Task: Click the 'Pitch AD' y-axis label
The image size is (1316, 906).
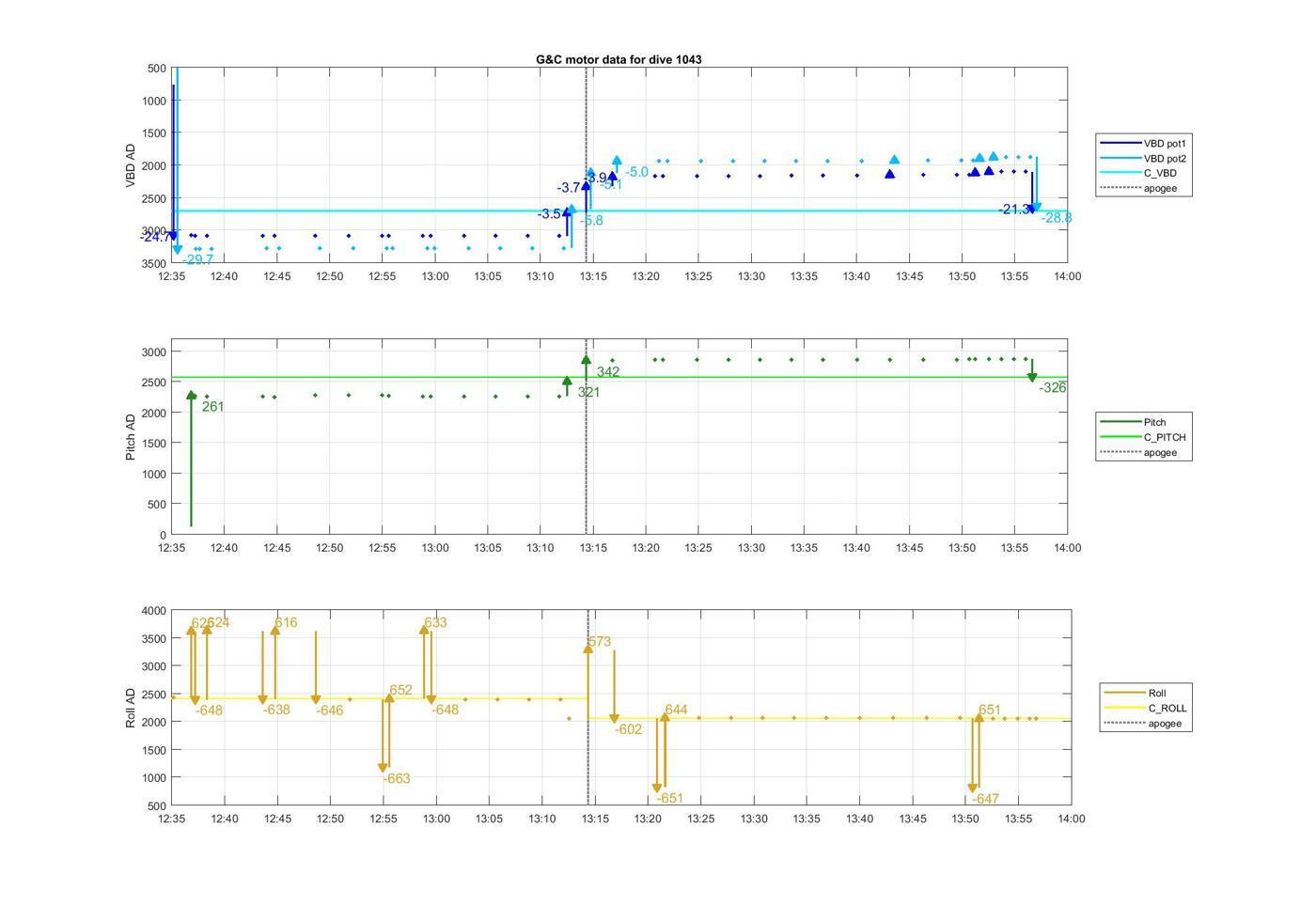Action: tap(131, 436)
